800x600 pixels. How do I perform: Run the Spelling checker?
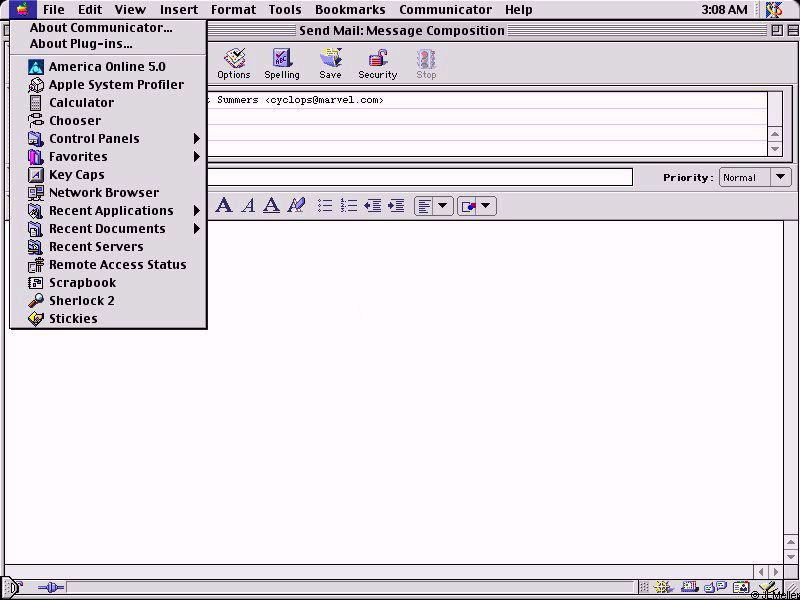click(282, 64)
